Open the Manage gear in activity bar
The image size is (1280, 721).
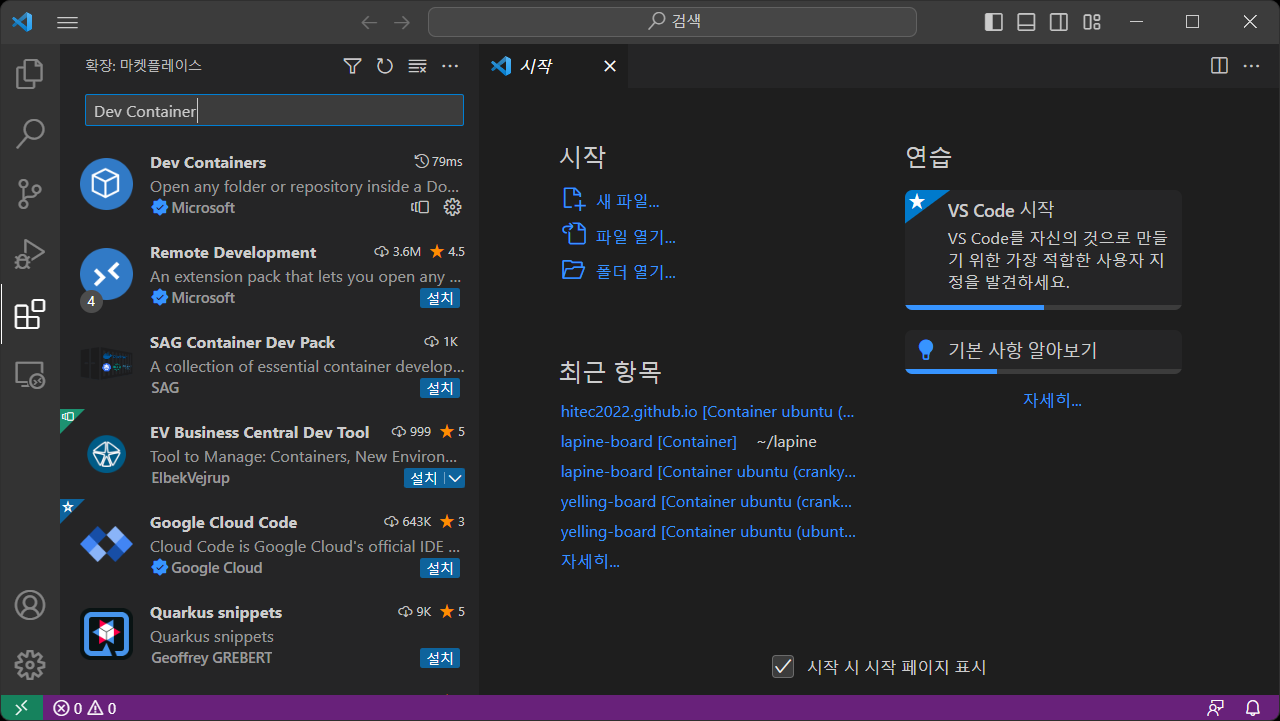click(30, 664)
